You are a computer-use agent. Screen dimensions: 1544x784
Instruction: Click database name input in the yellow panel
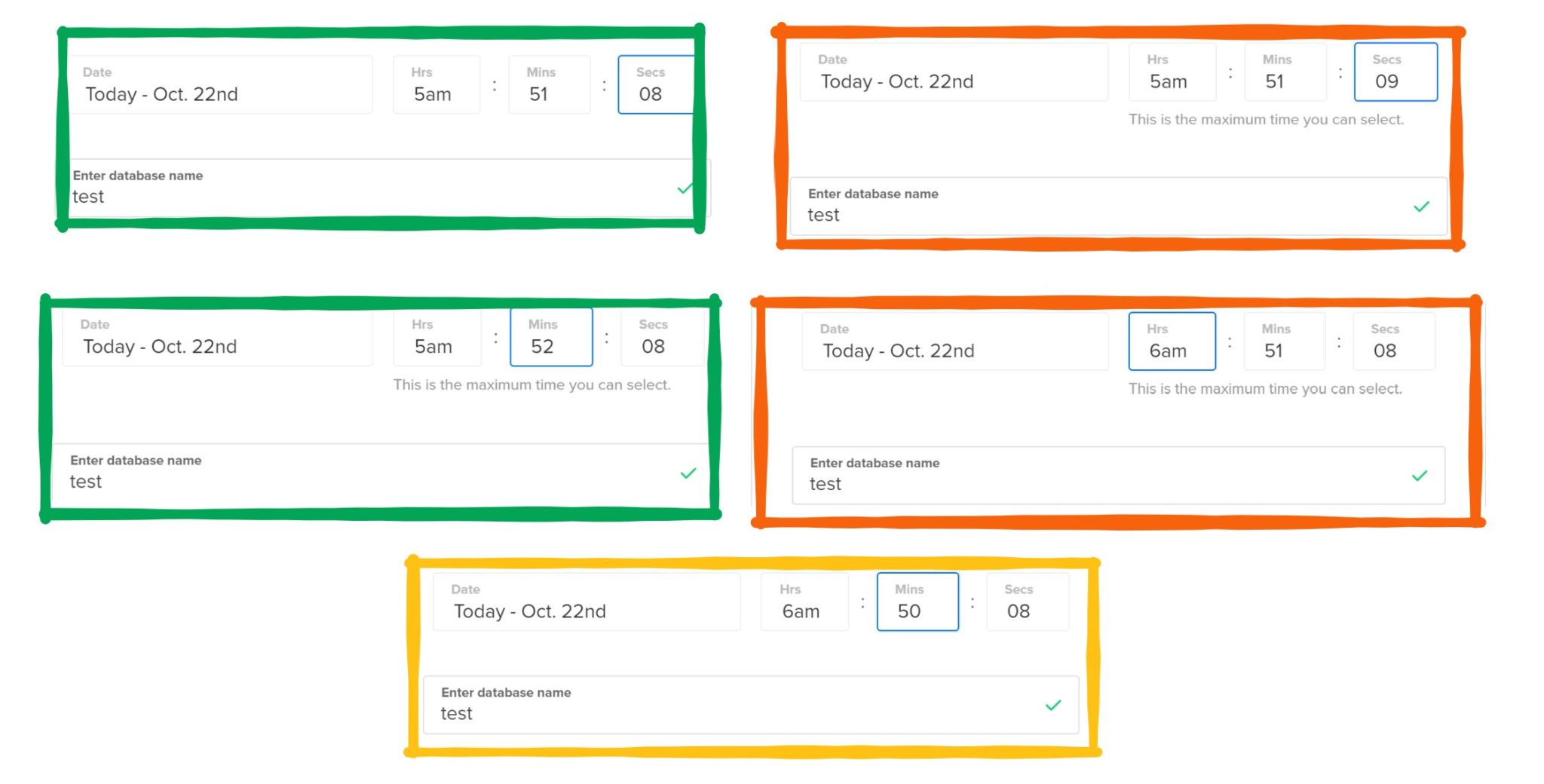pos(751,705)
